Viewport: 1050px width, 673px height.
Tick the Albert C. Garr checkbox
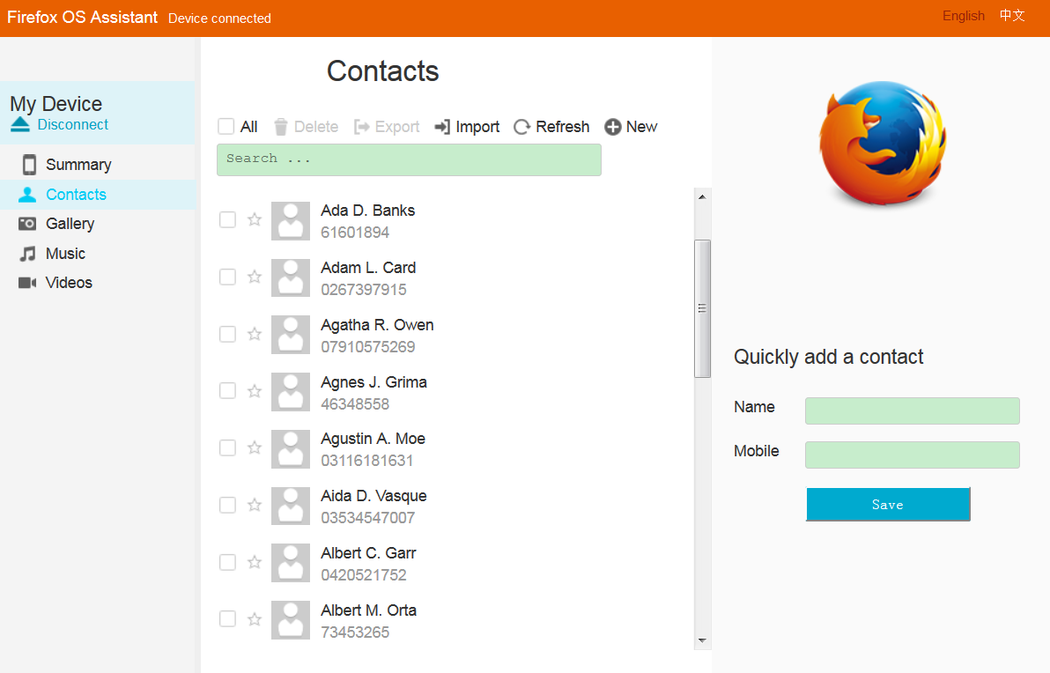click(x=228, y=562)
